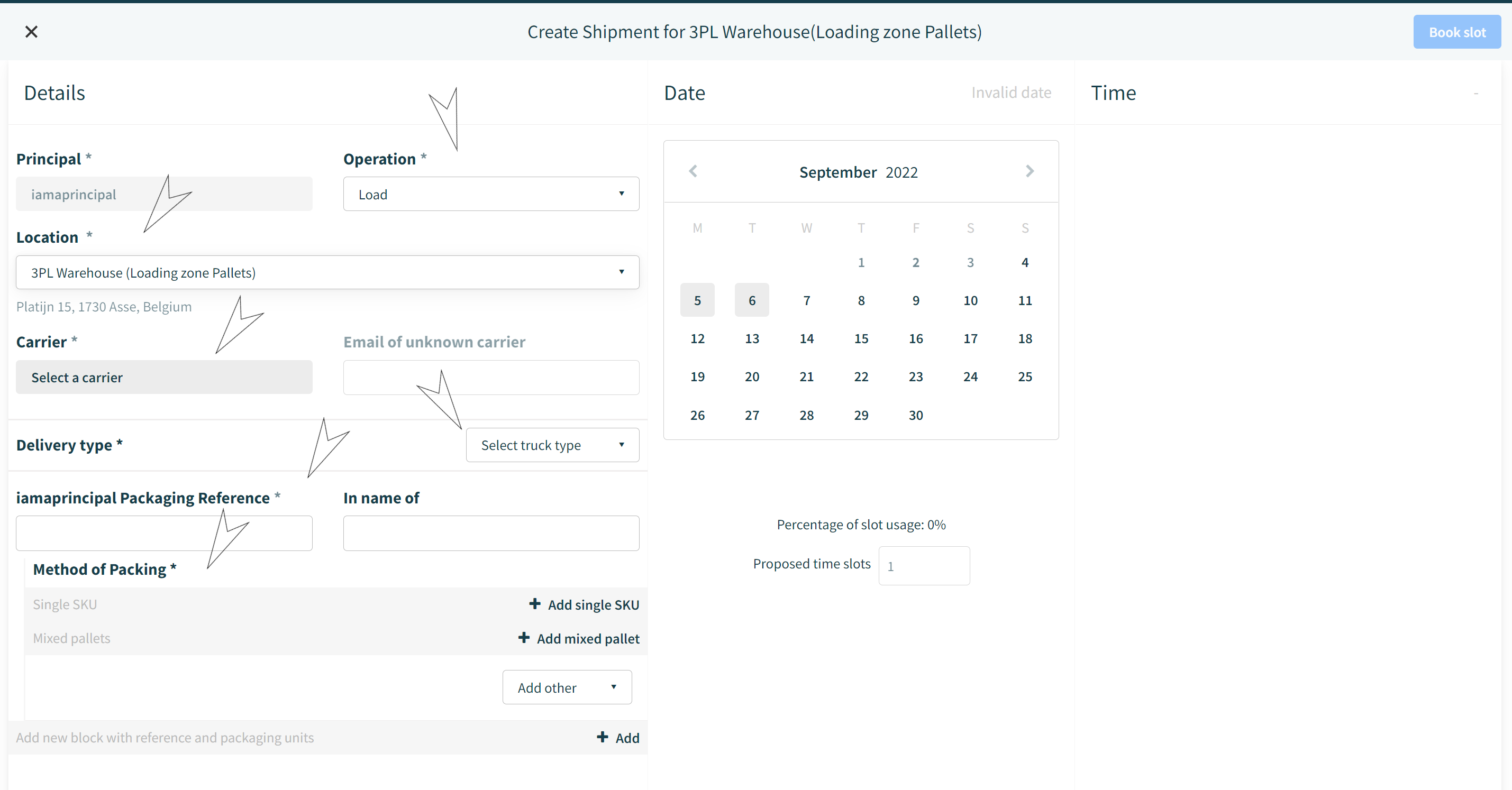Open Select truck type dropdown
1512x790 pixels.
coord(552,445)
